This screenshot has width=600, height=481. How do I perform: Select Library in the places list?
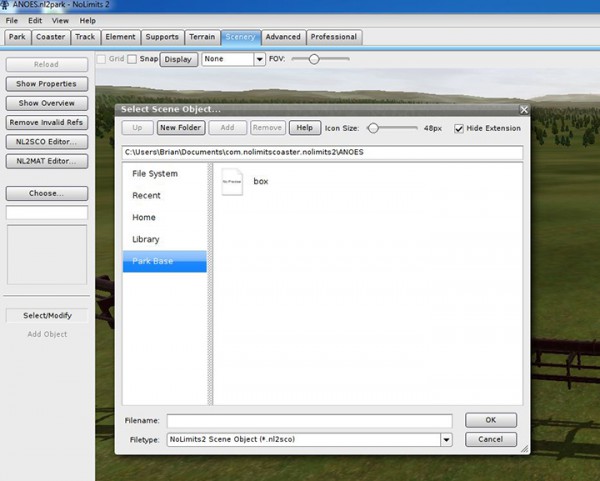click(x=146, y=239)
